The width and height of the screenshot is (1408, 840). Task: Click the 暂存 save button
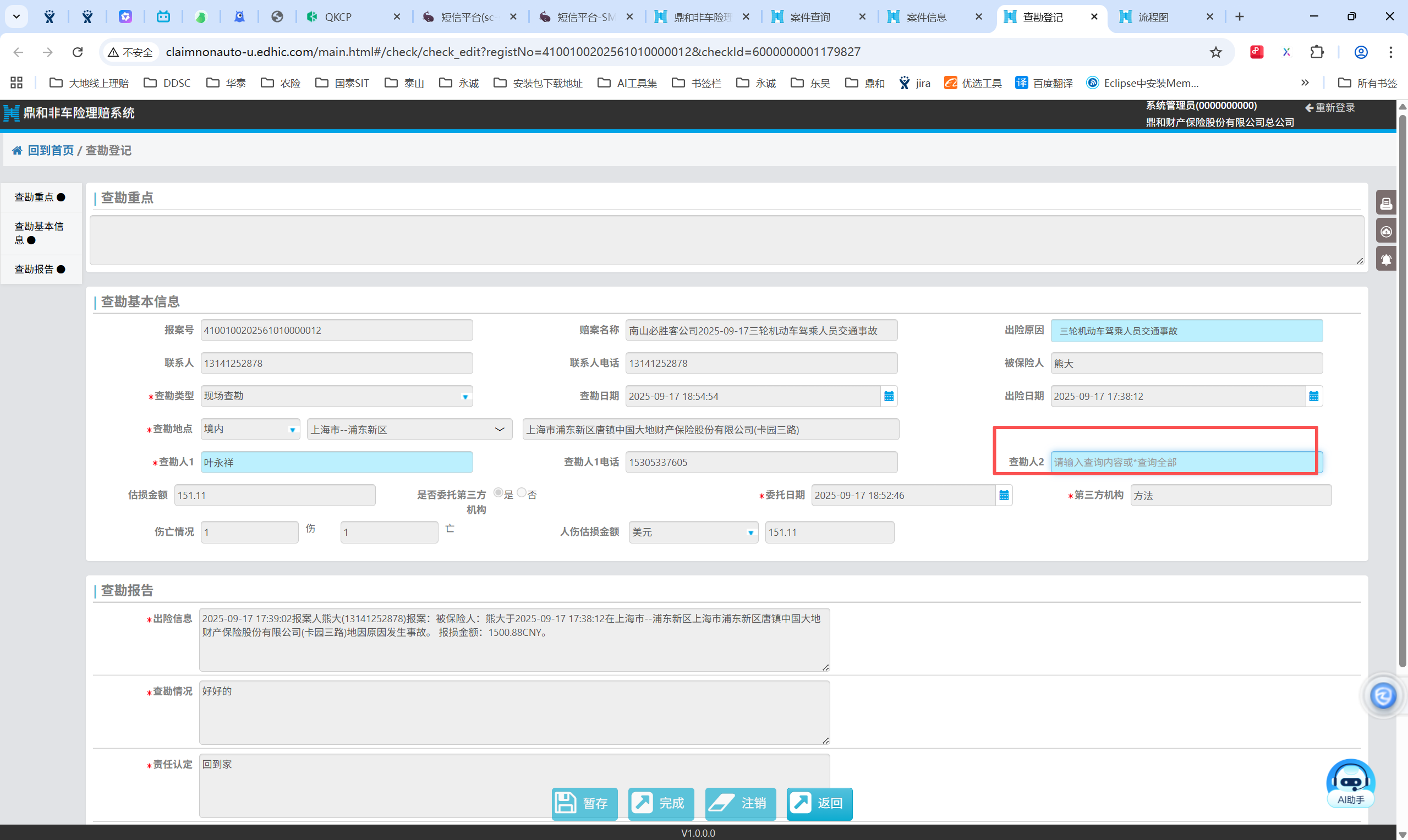[x=584, y=803]
